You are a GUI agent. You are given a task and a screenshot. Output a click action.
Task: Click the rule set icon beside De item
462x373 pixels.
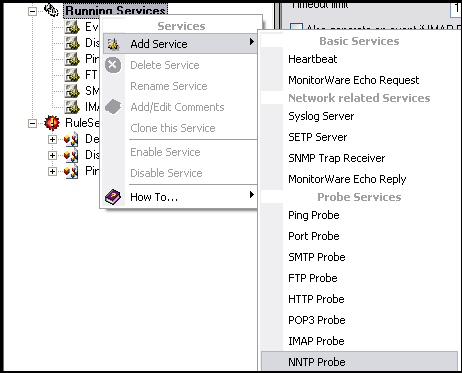coord(71,139)
